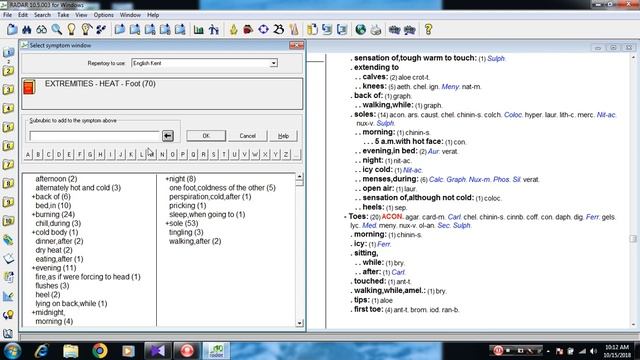Click the printer icon in toolbar

pos(376,29)
